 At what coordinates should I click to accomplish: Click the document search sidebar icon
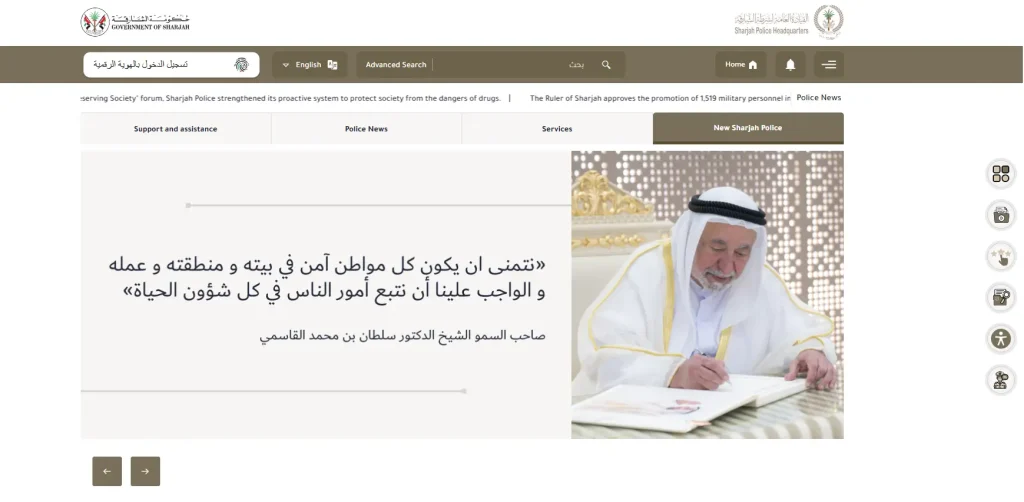(x=1000, y=298)
